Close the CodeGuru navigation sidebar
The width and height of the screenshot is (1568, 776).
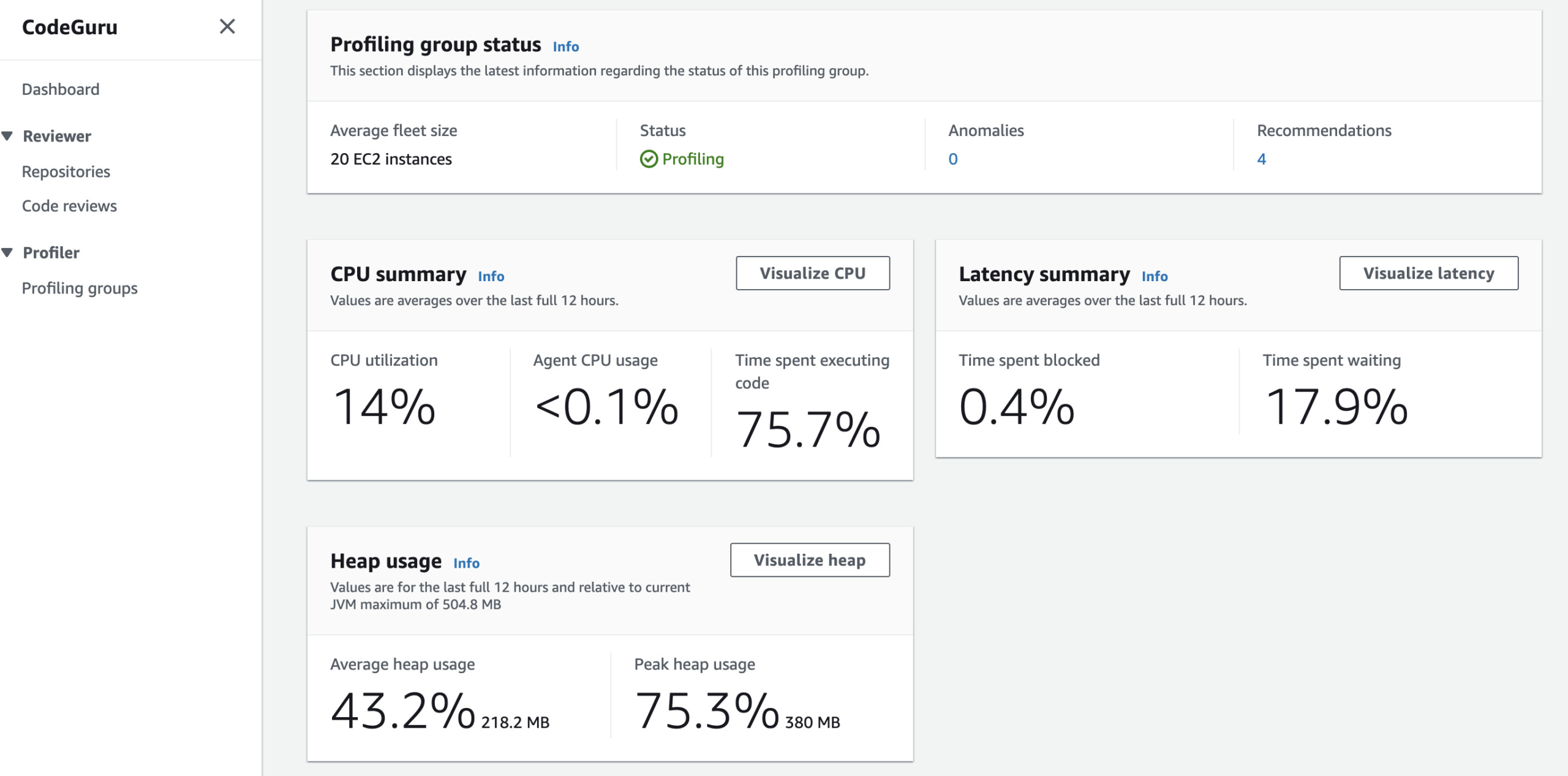click(x=227, y=27)
